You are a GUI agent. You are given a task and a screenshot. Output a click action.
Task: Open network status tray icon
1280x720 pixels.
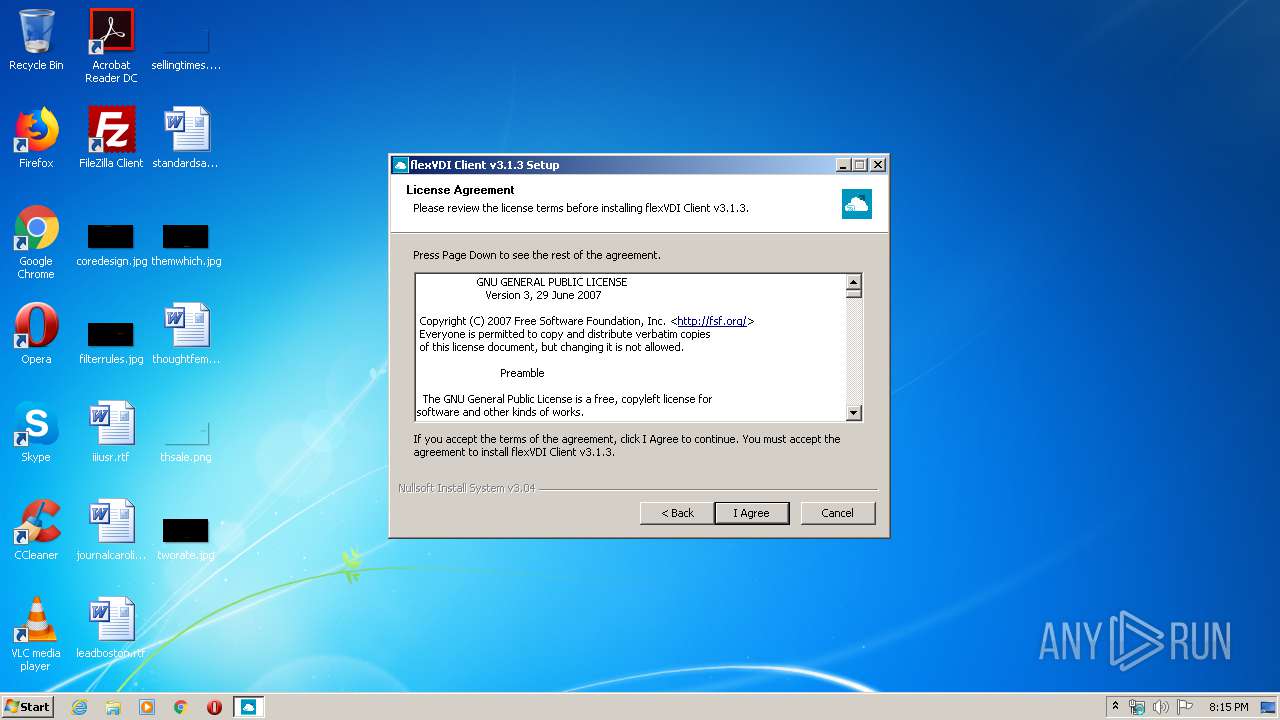(1137, 707)
